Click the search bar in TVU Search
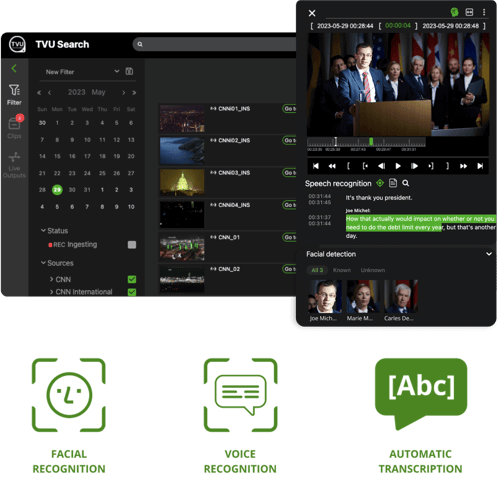This screenshot has height=477, width=500. coord(214,44)
